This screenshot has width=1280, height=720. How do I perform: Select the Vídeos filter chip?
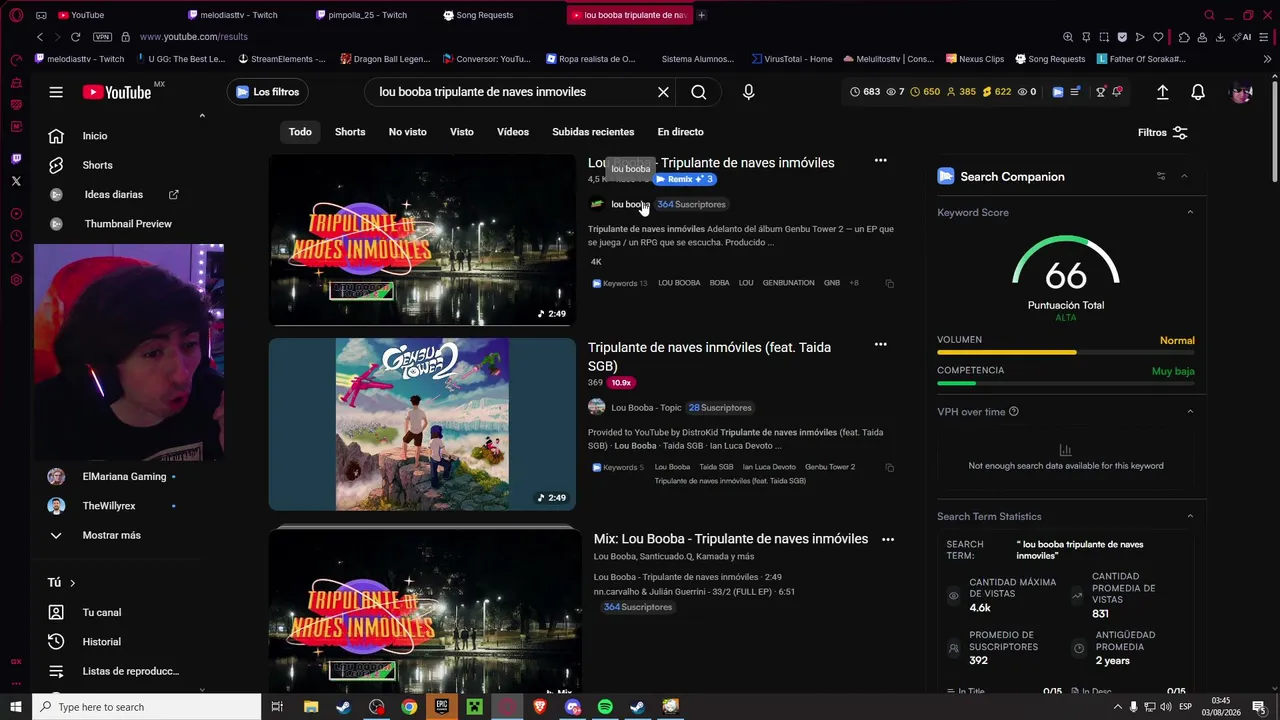point(513,132)
